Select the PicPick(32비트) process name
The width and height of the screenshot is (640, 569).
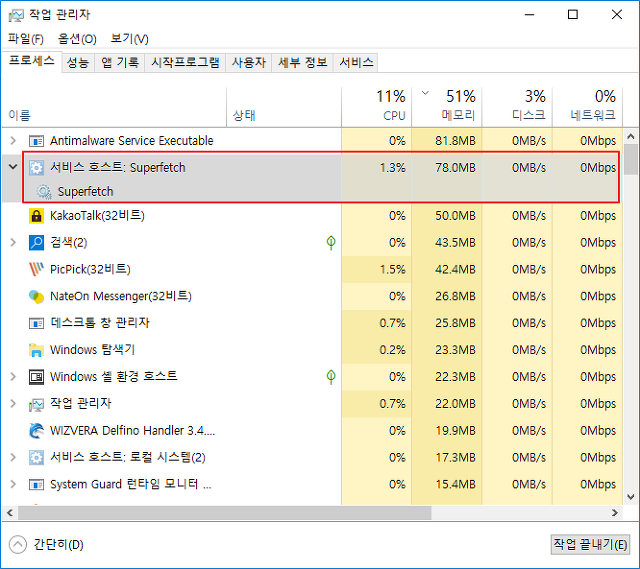click(x=90, y=269)
